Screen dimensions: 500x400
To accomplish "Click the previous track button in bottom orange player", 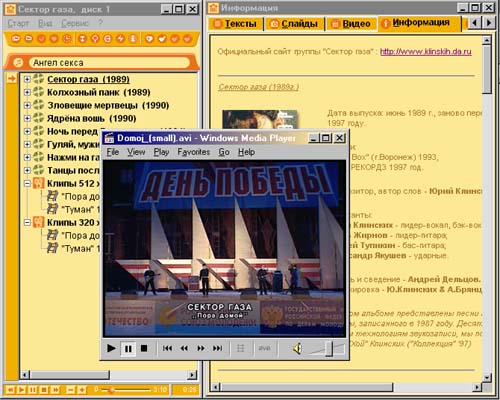I will tap(10, 389).
